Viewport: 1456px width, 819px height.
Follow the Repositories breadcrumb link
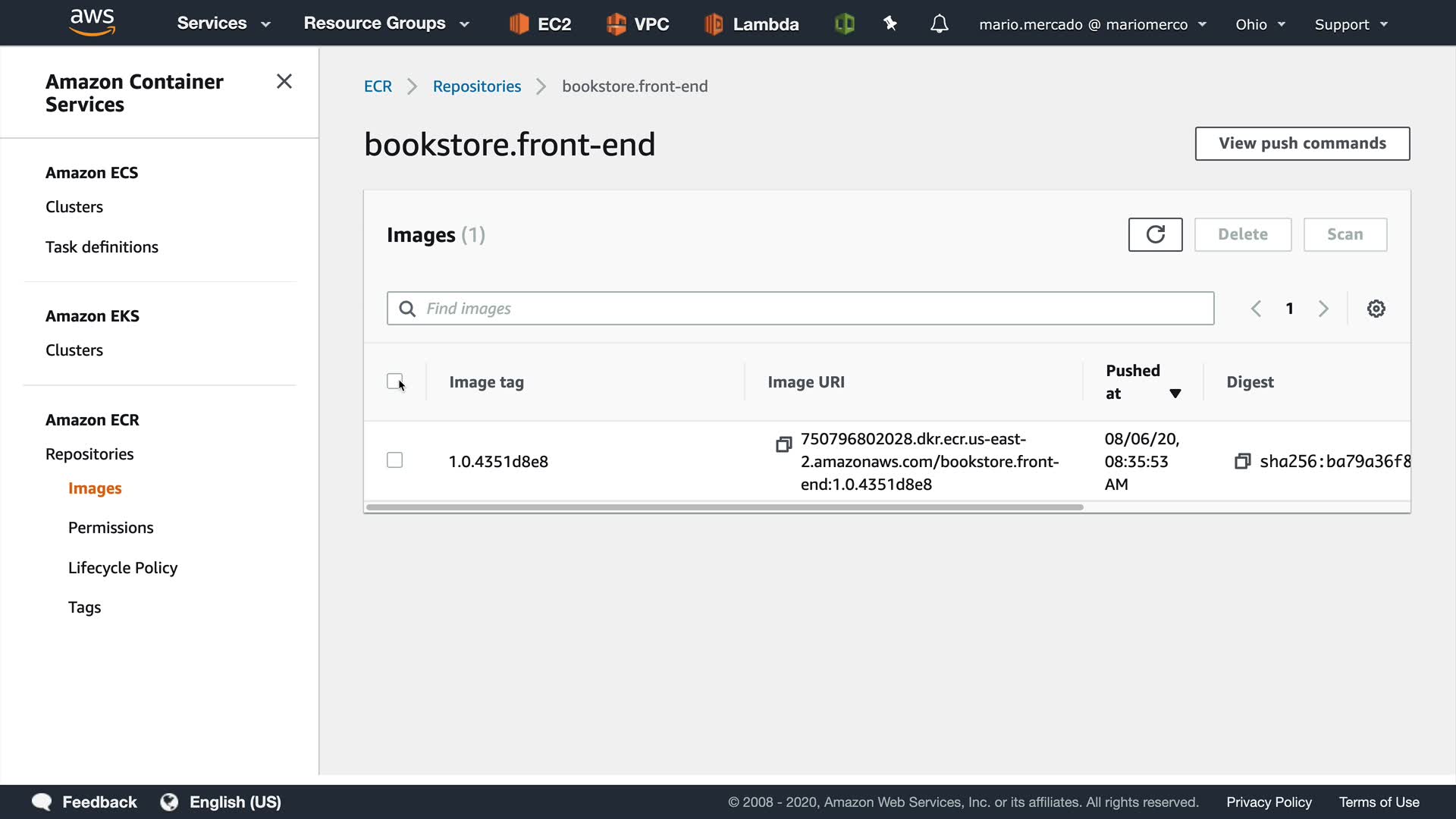(x=476, y=86)
